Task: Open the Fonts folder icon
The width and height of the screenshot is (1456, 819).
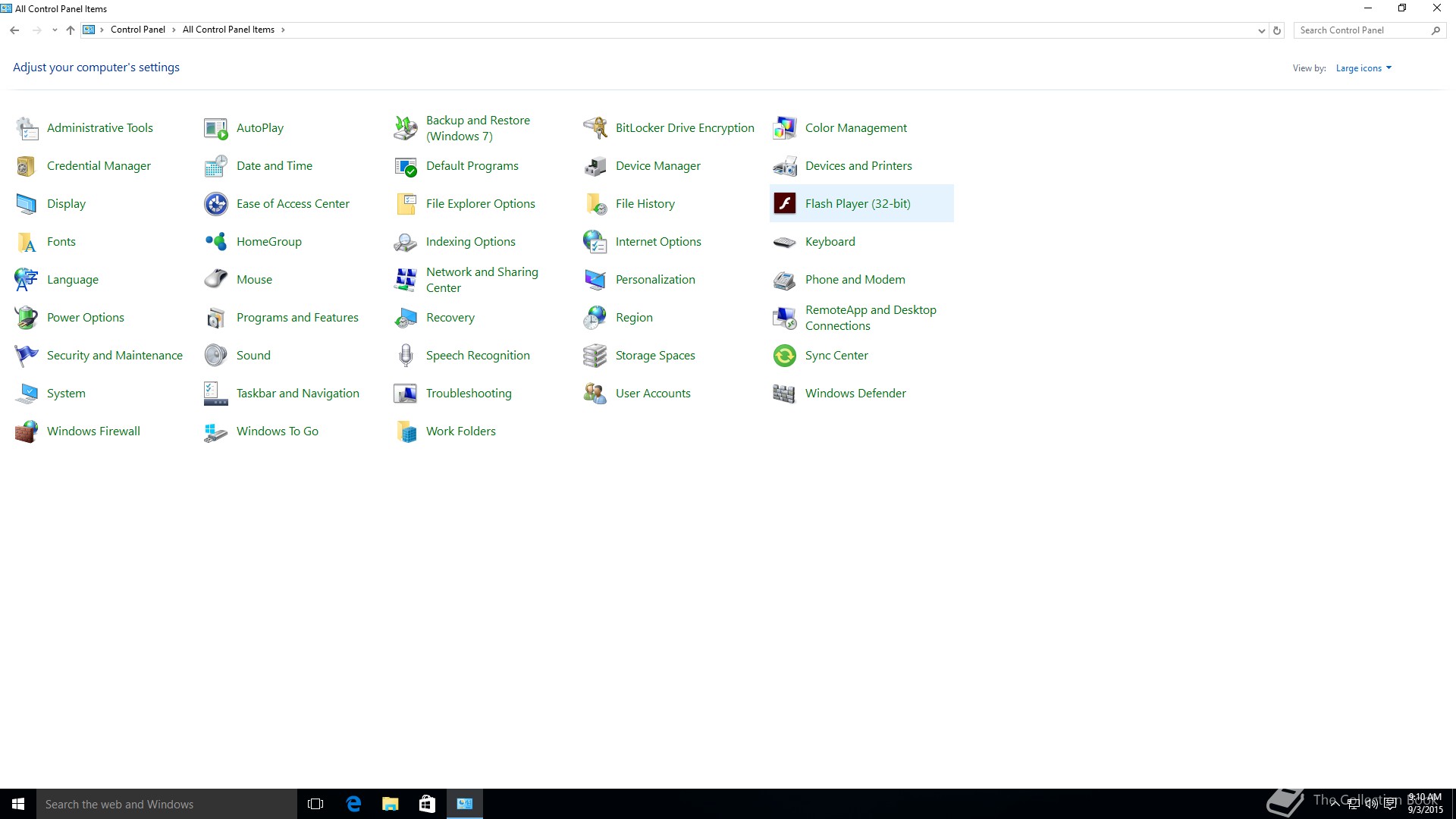Action: tap(27, 242)
